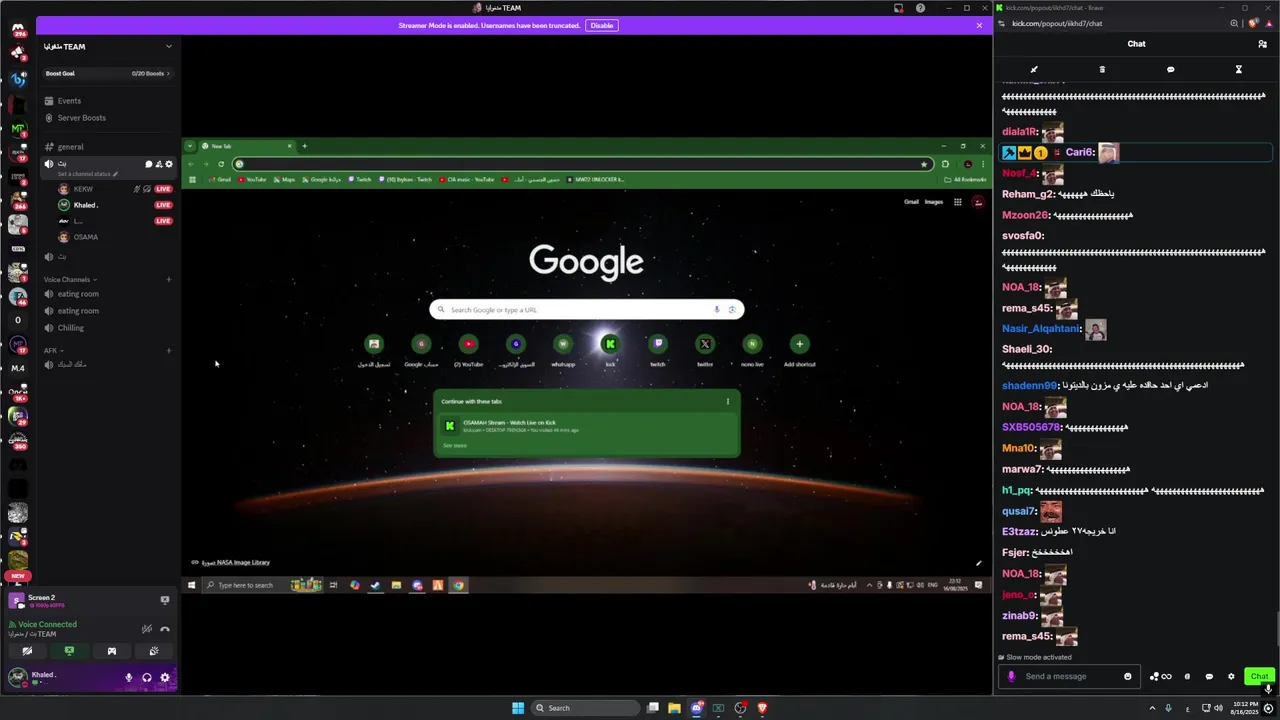Click Add shortcut on Google page

[x=799, y=350]
